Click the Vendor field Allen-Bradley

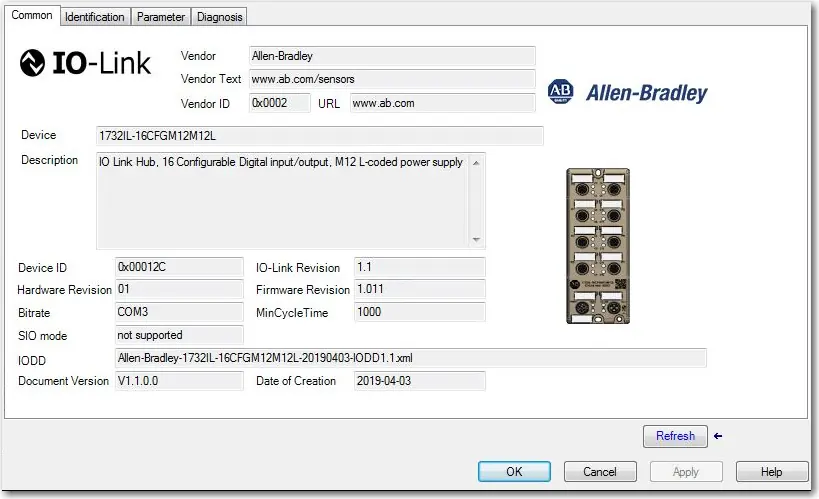coord(392,56)
